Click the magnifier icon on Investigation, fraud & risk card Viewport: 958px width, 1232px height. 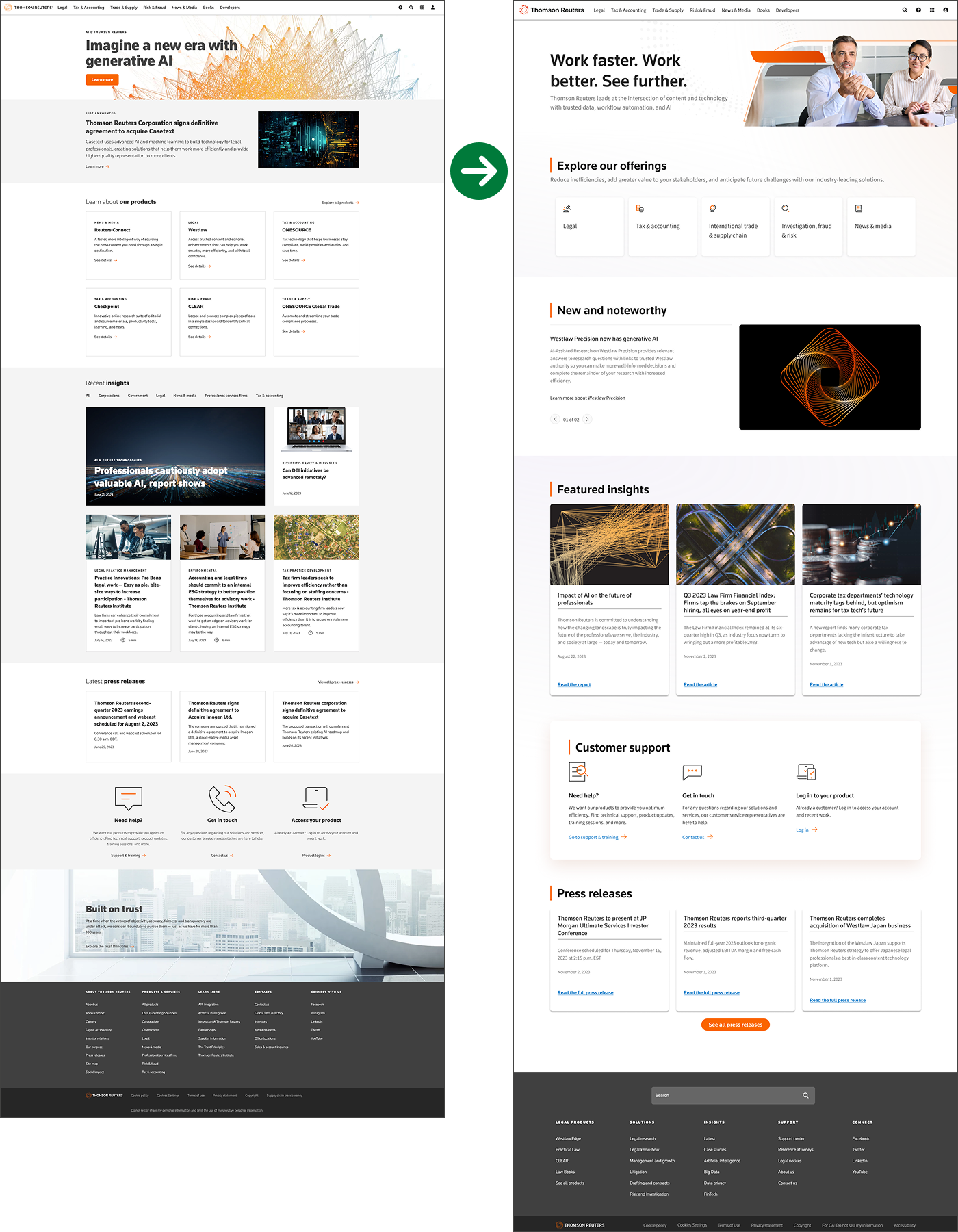(786, 209)
